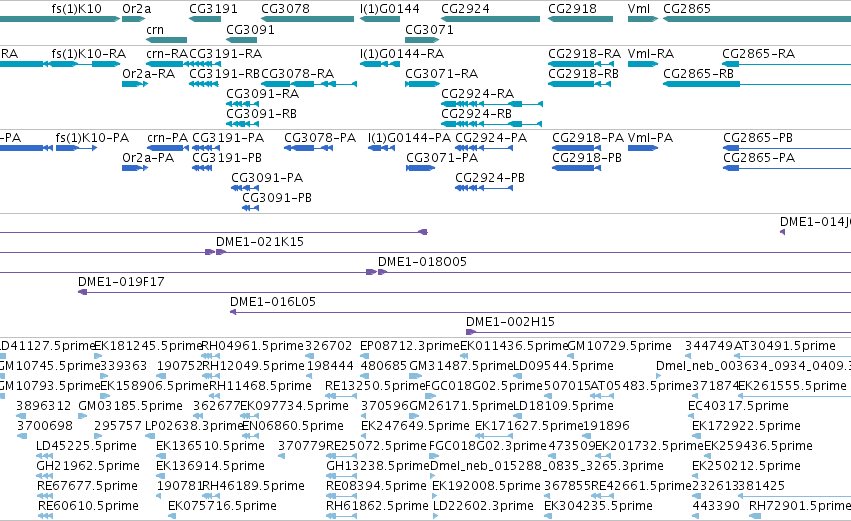Viewport: 851px width, 521px height.
Task: Open the CG2865-RA transcript label
Action: point(759,54)
